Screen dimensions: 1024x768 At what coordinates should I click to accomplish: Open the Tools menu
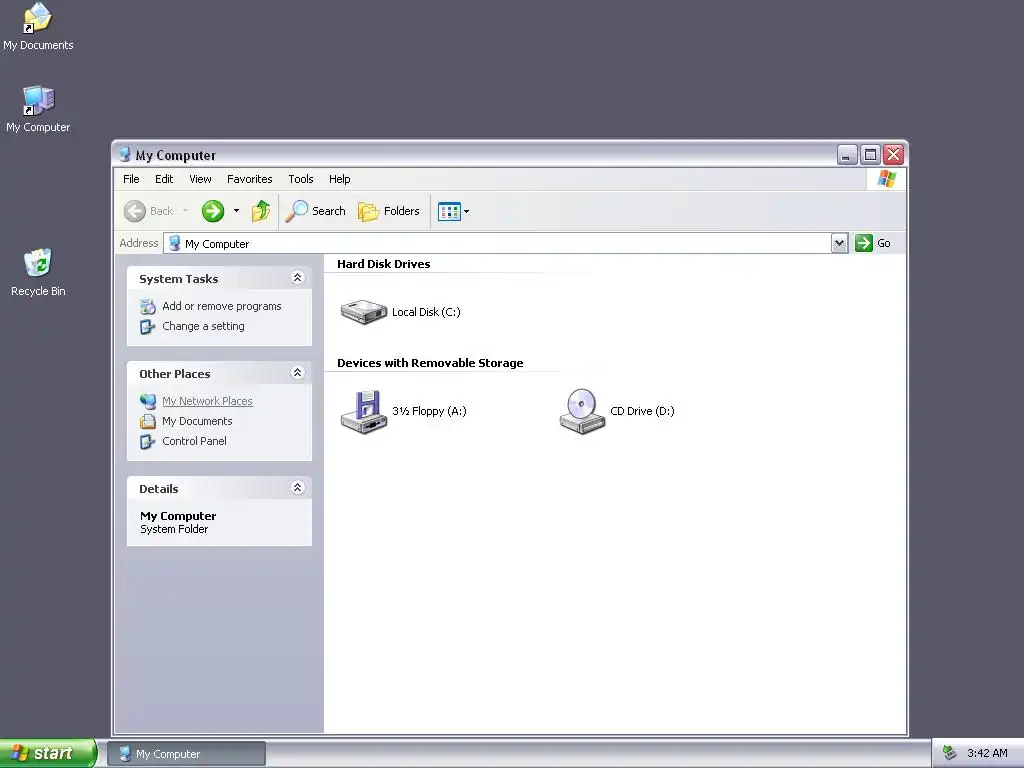pyautogui.click(x=301, y=179)
